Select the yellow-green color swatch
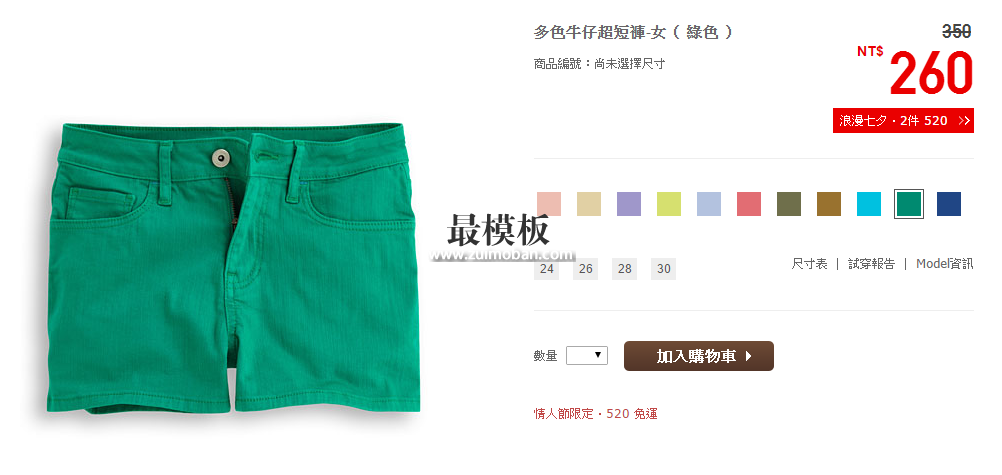 tap(669, 204)
